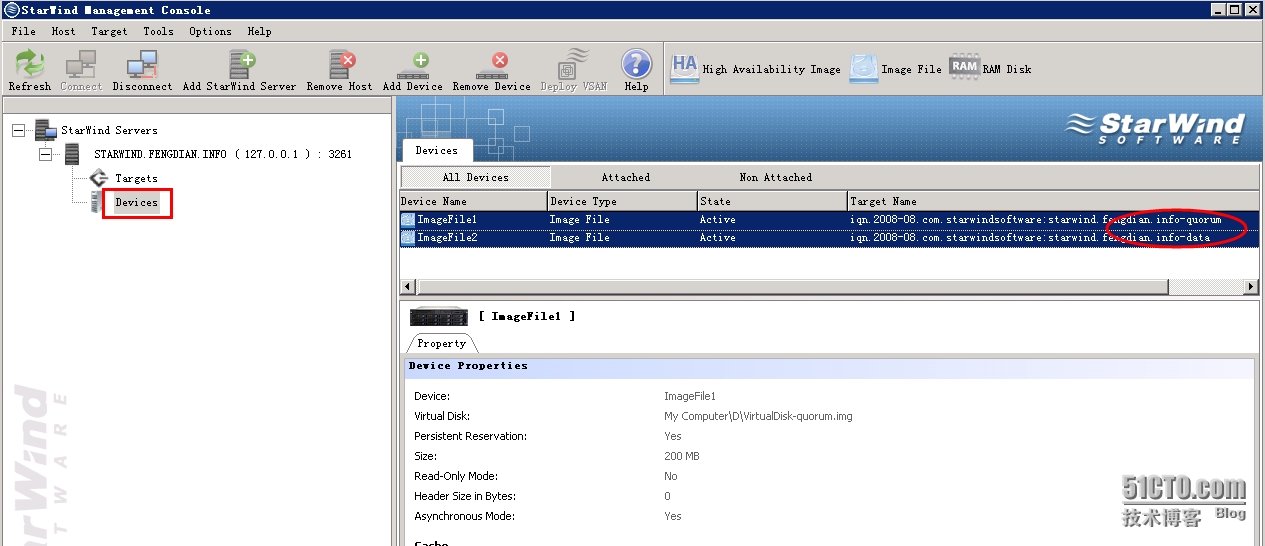Select Targets in the server tree
This screenshot has width=1265, height=546.
tap(136, 178)
